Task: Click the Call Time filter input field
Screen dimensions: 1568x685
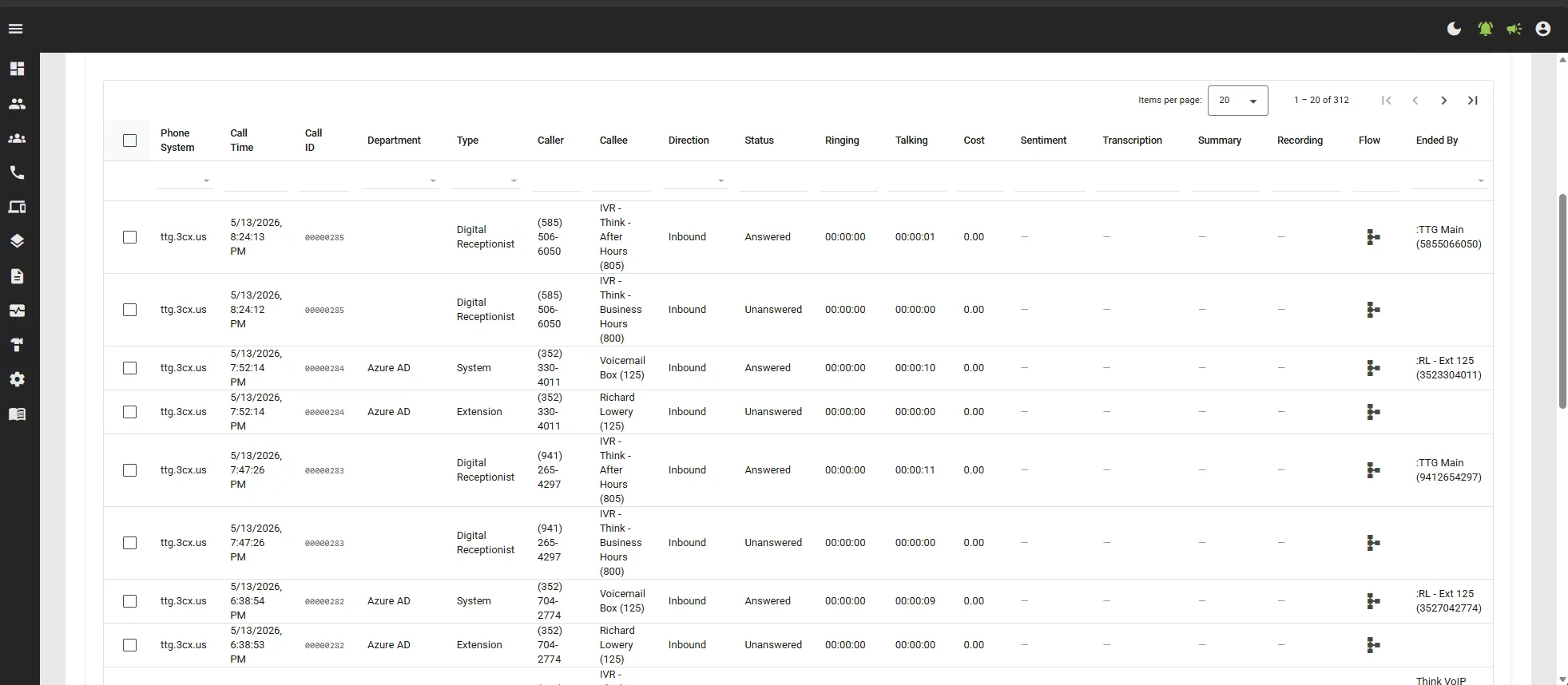Action: tap(256, 181)
